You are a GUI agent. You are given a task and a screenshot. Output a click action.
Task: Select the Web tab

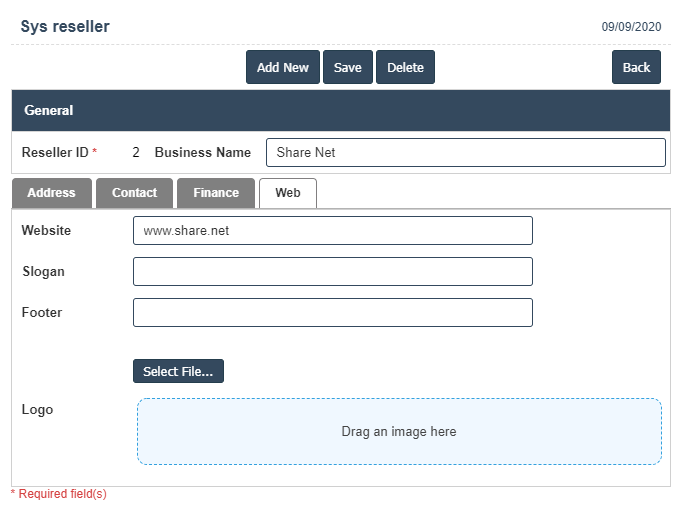pos(287,193)
